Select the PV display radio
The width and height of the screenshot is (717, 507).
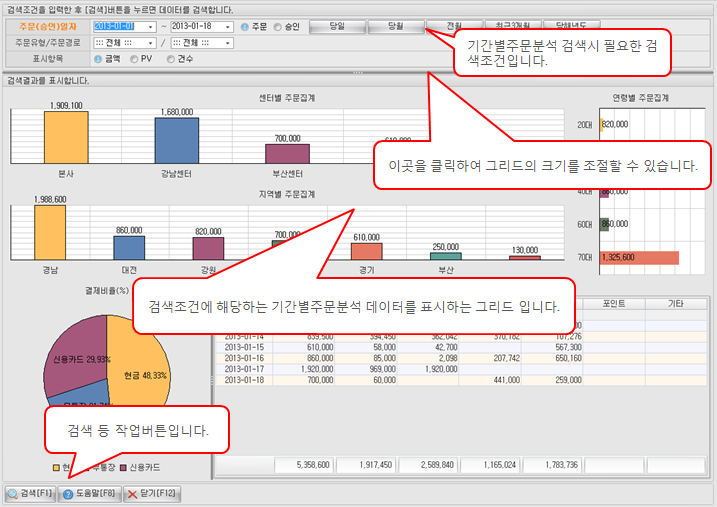click(x=134, y=59)
